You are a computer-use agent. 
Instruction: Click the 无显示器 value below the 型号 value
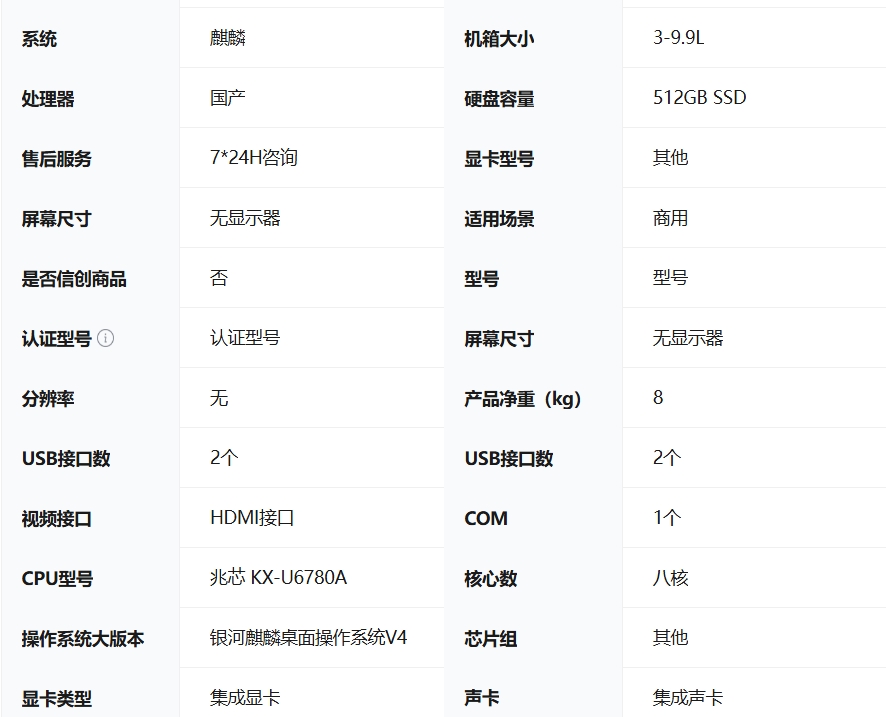coord(688,337)
